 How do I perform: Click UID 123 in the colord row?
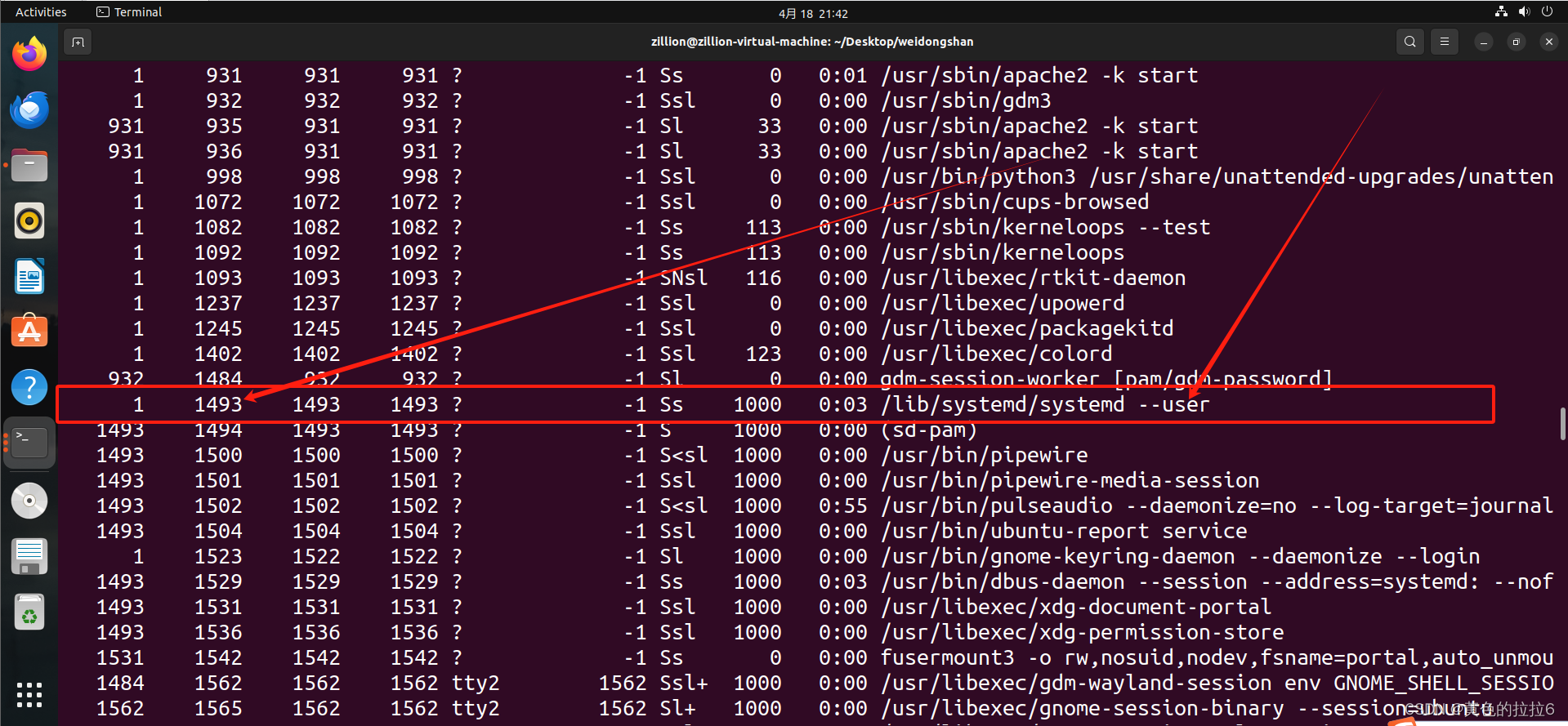pyautogui.click(x=763, y=354)
